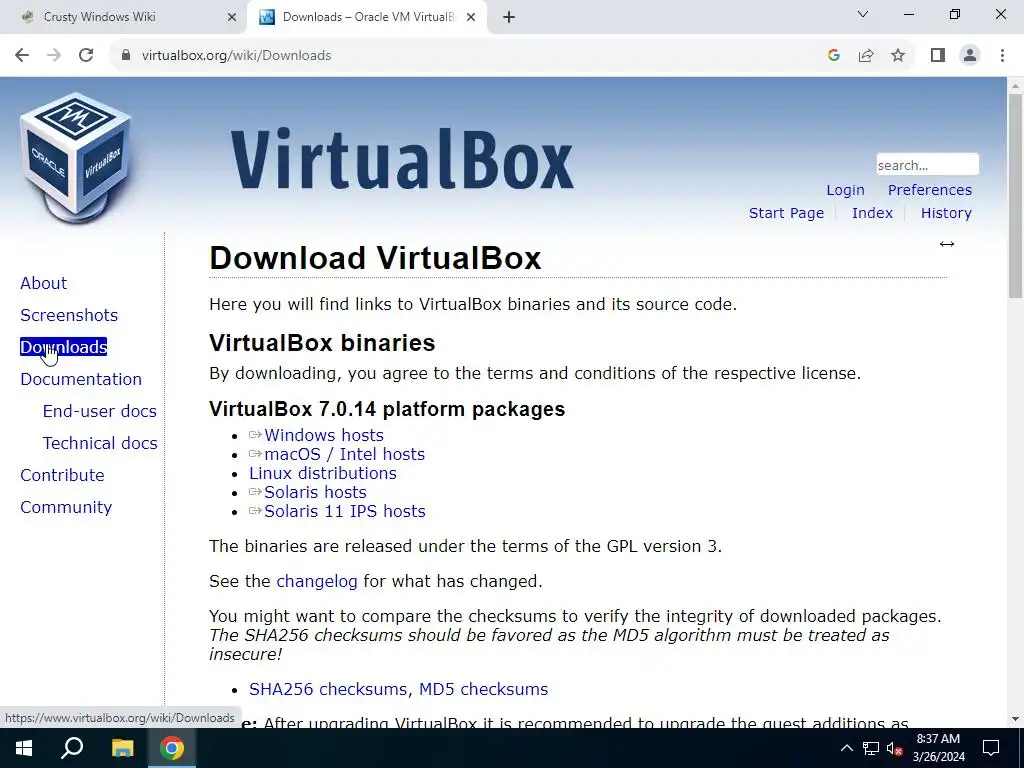Click the page vertical scrollbar thumb
Viewport: 1024px width, 768px height.
(1015, 196)
